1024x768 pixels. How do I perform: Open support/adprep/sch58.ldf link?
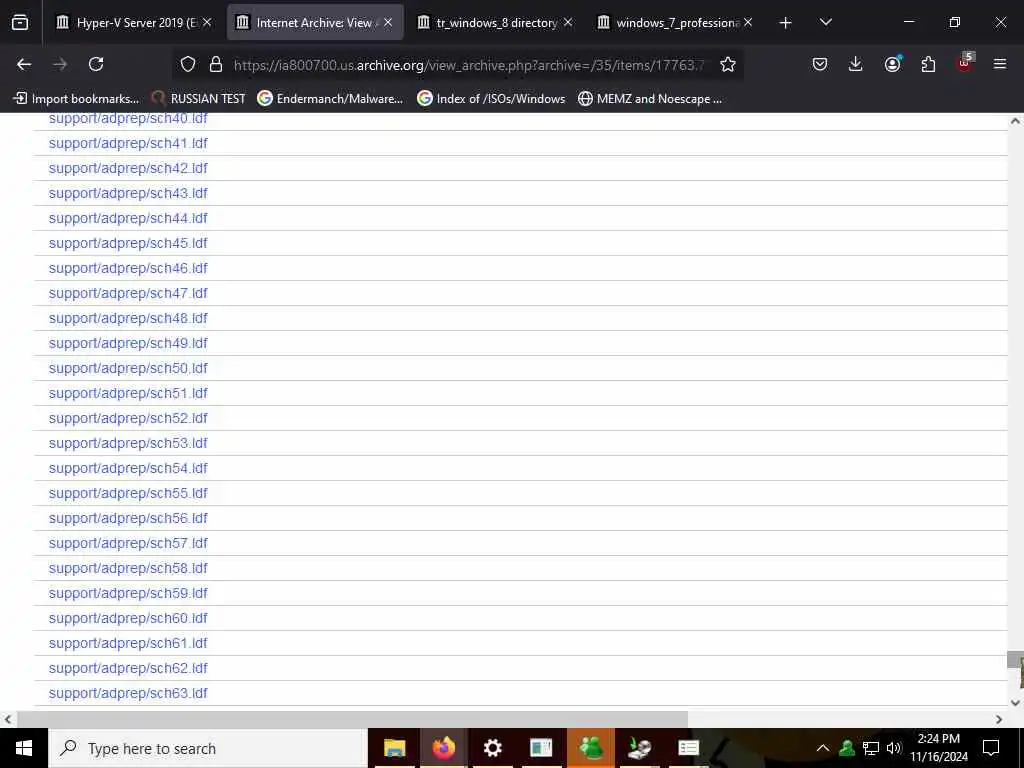[128, 568]
